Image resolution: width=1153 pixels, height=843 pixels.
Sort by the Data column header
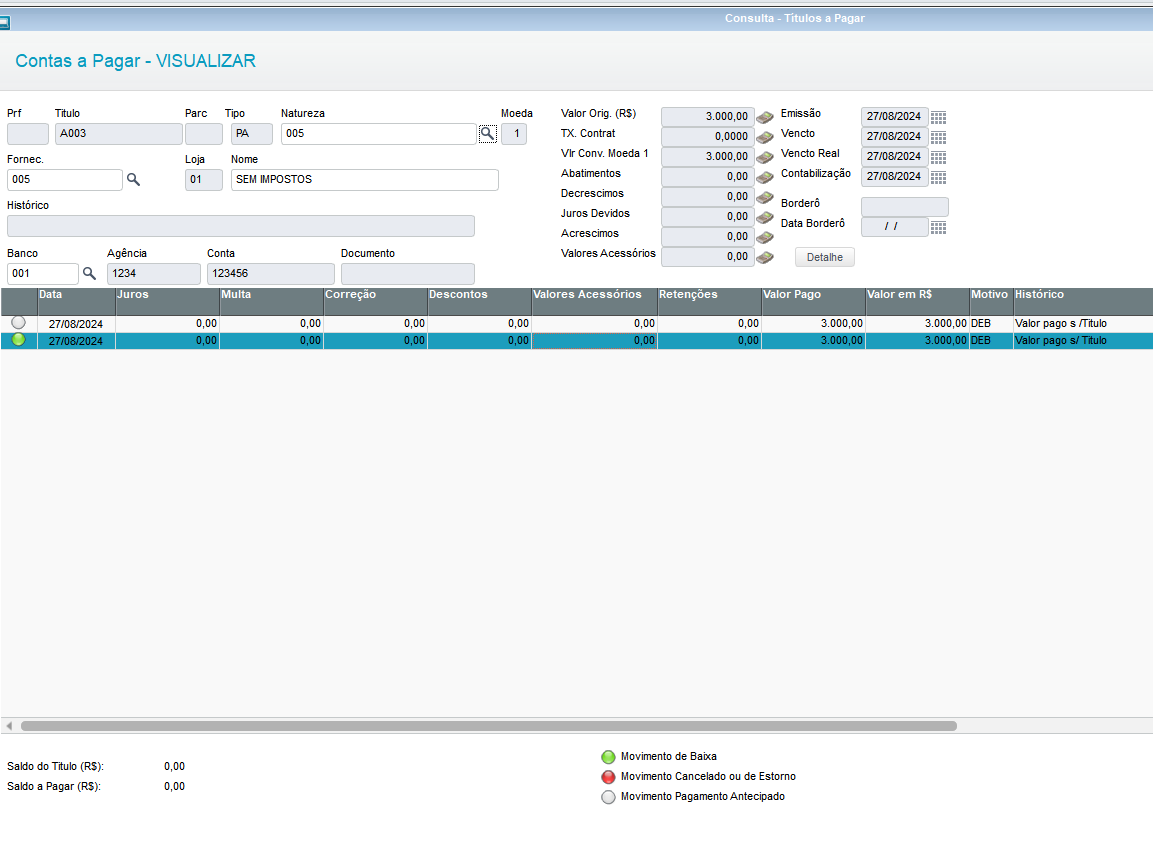pos(76,302)
